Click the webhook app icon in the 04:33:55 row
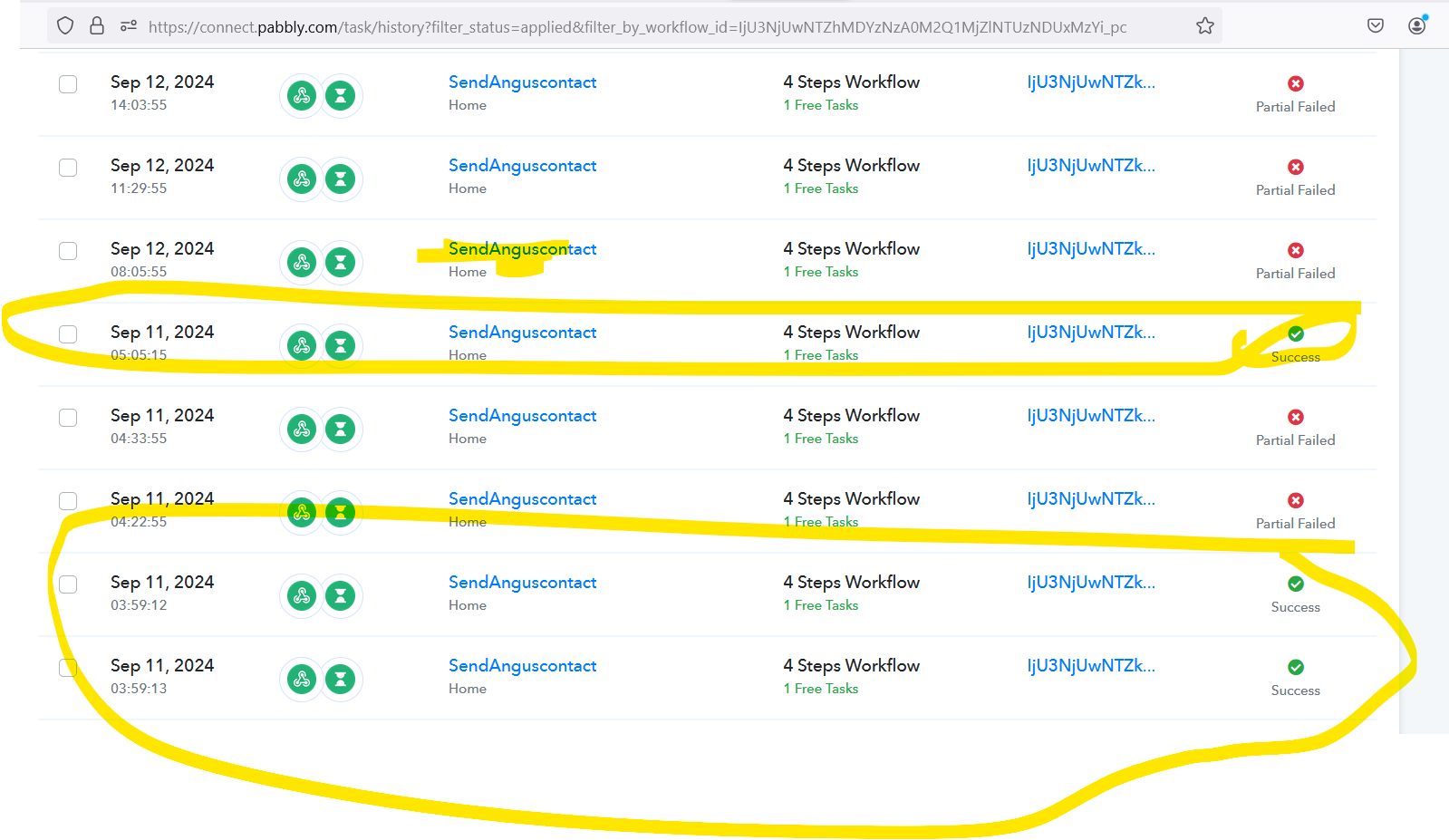 tap(302, 430)
